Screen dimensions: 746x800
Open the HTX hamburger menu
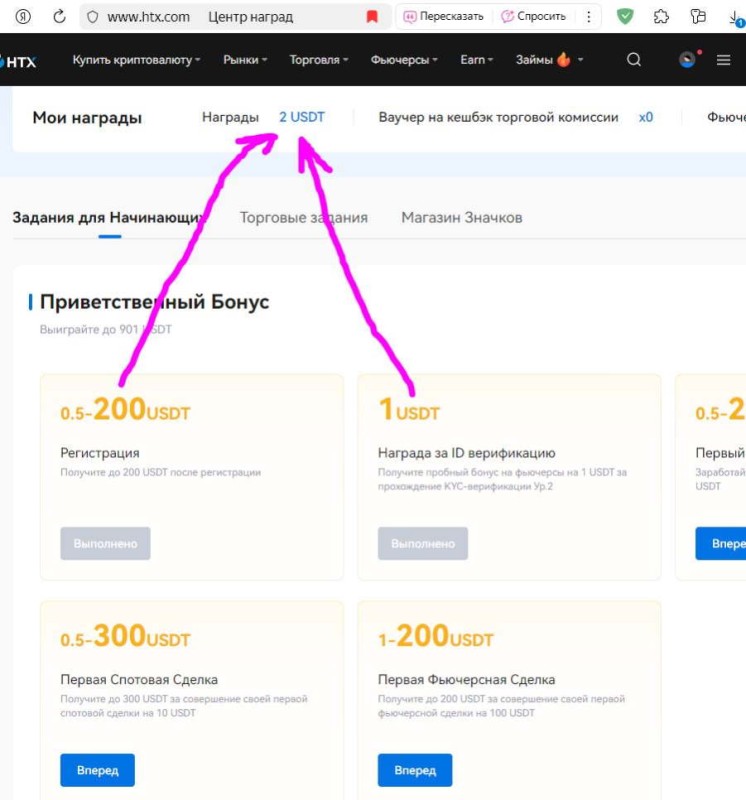[x=724, y=60]
